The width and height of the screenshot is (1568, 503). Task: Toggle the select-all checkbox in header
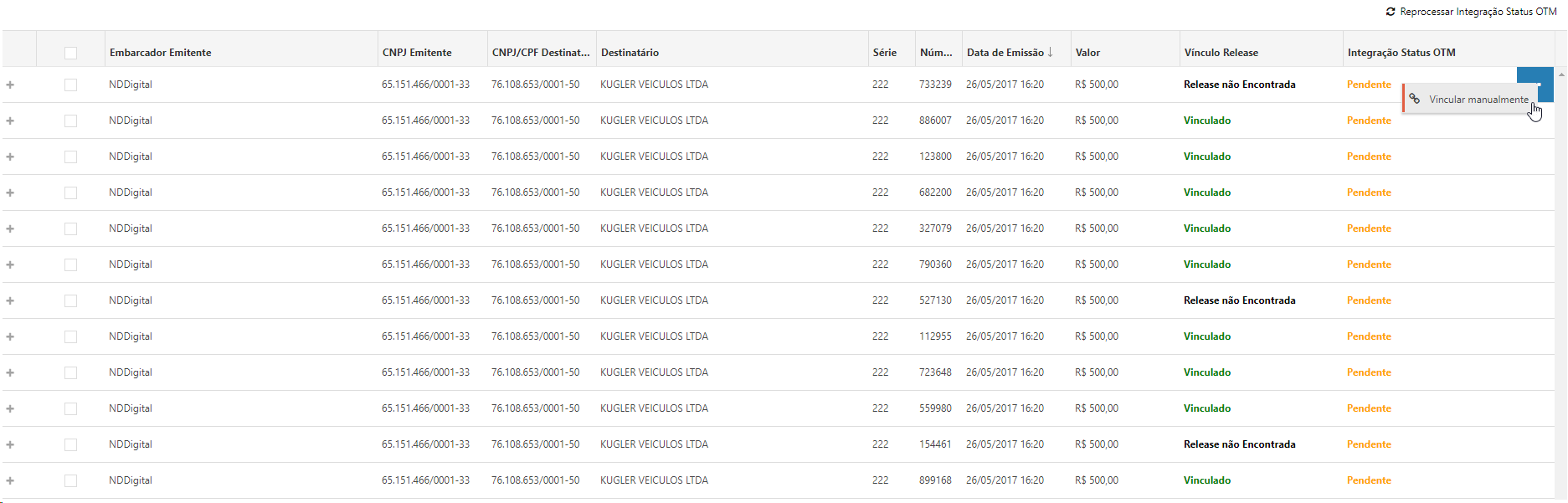point(70,53)
